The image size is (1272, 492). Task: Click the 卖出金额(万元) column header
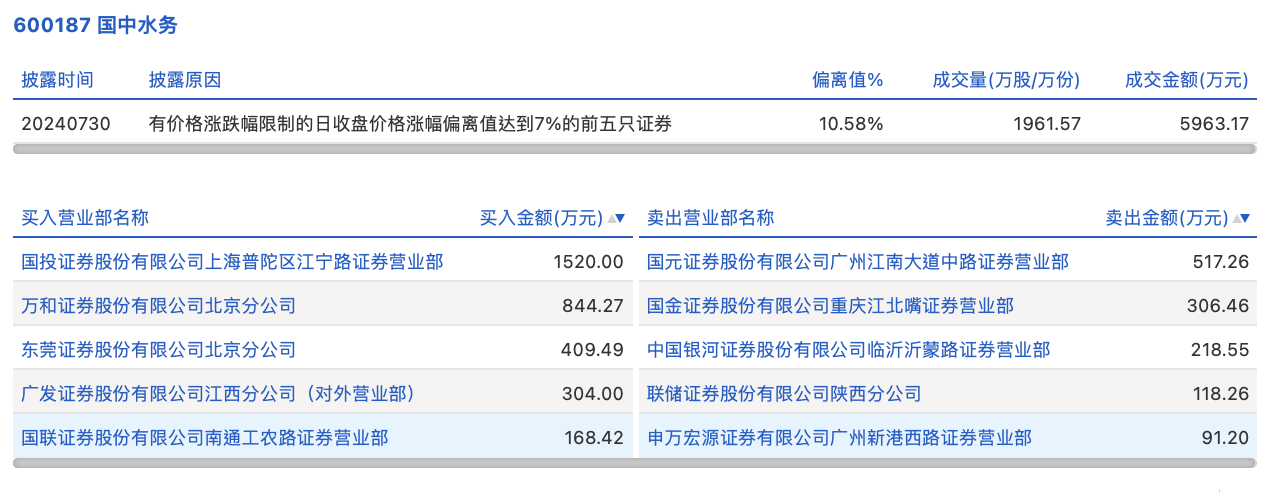point(1166,218)
